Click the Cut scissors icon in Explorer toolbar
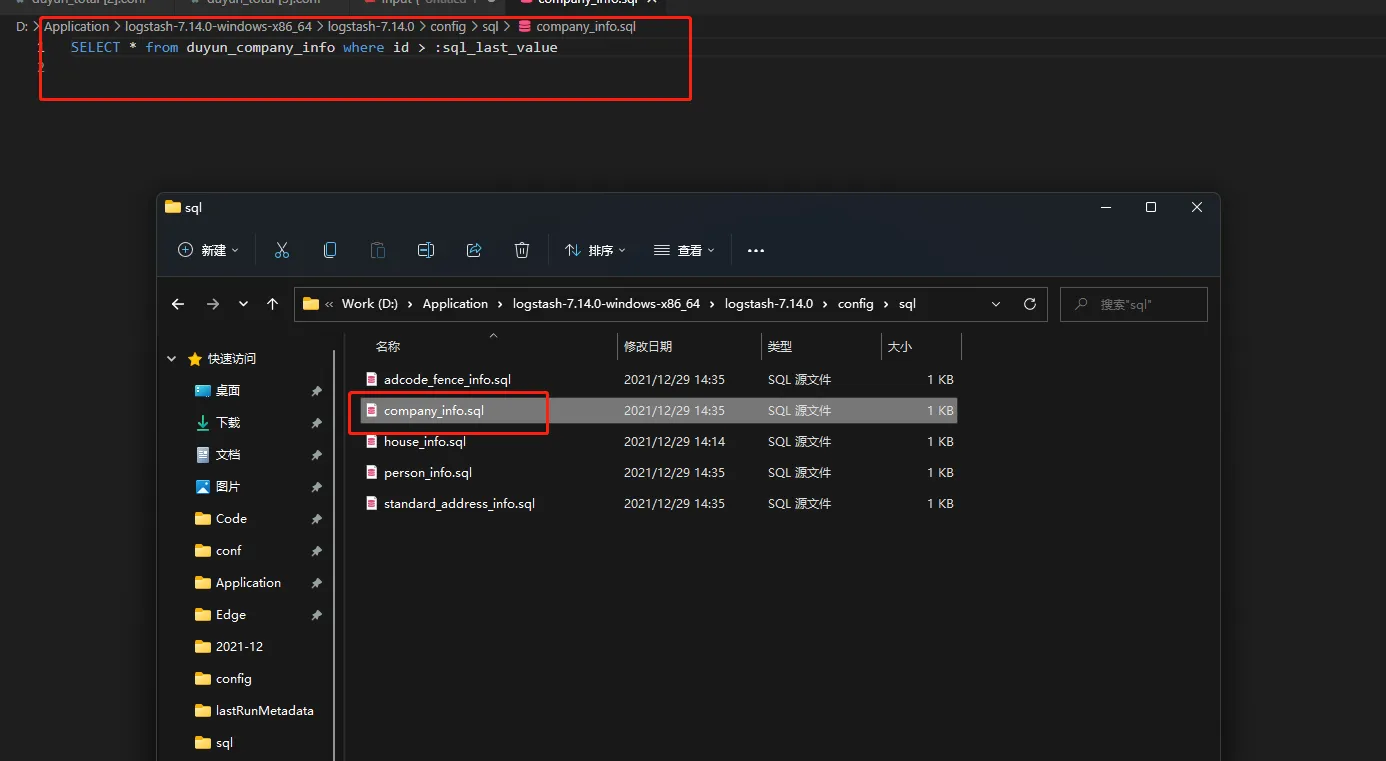 (282, 250)
